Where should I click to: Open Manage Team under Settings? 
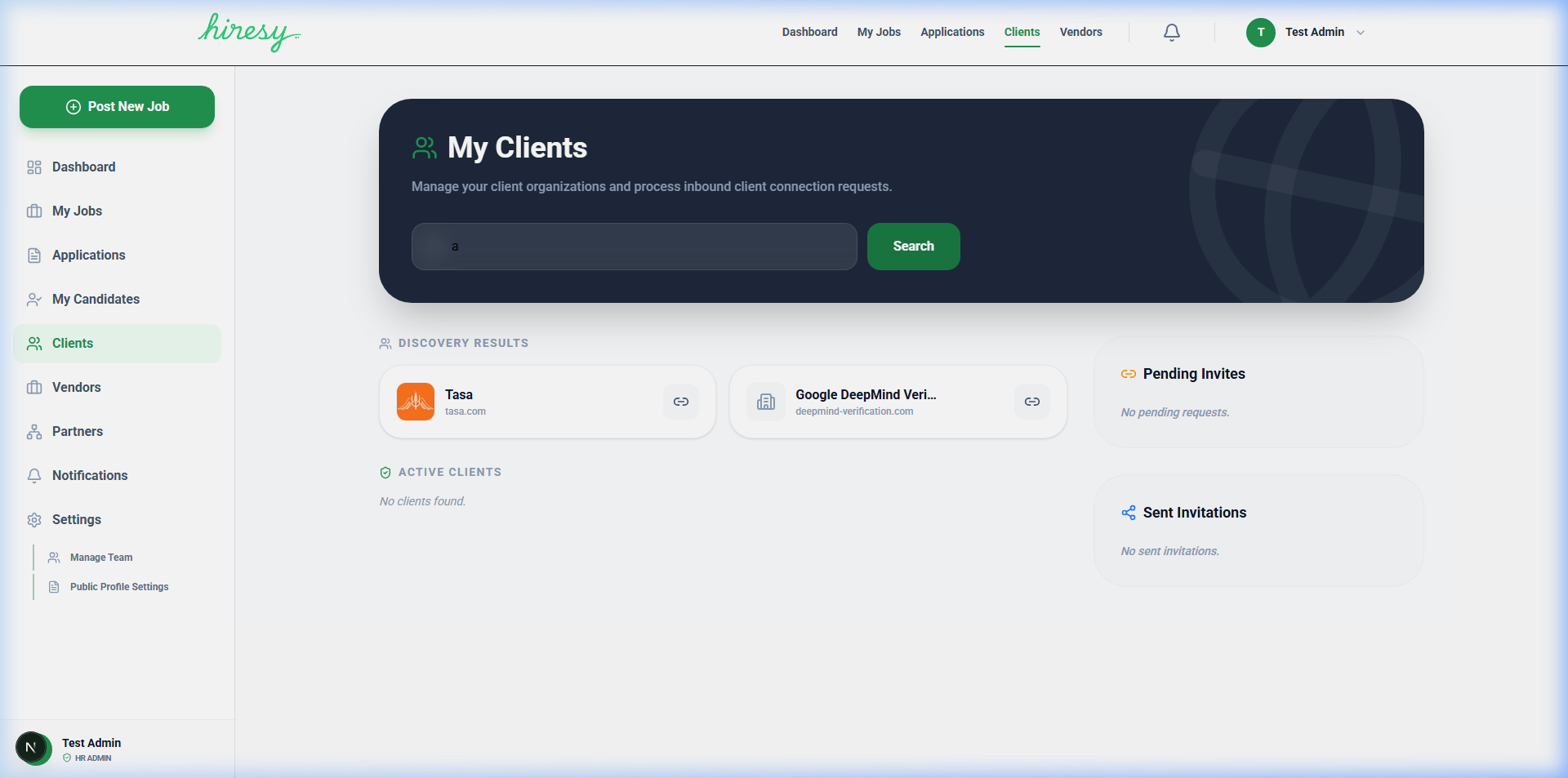[101, 558]
